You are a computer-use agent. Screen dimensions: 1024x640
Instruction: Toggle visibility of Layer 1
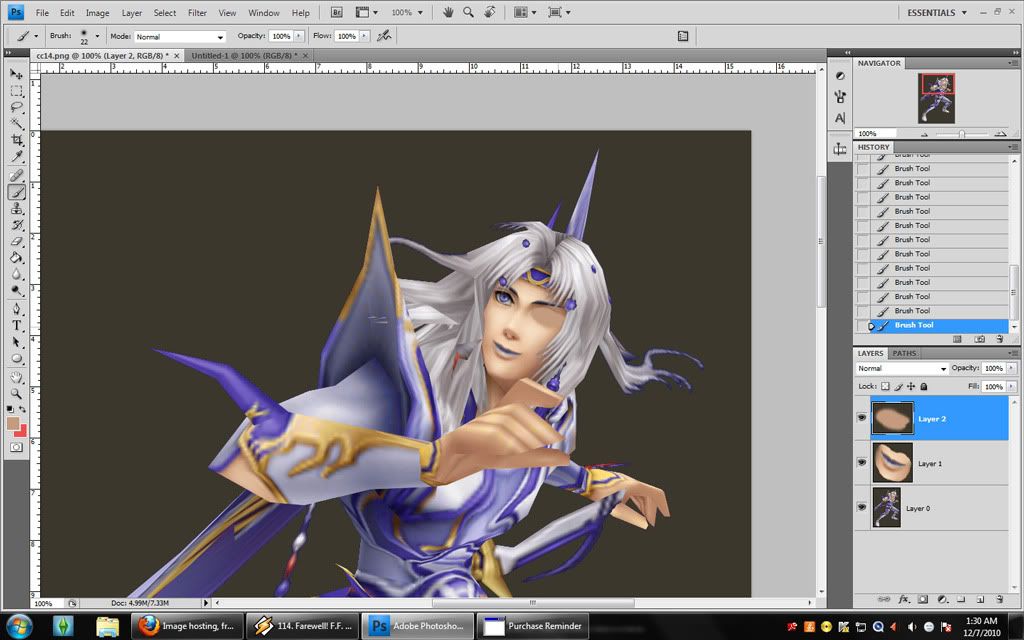click(x=862, y=463)
